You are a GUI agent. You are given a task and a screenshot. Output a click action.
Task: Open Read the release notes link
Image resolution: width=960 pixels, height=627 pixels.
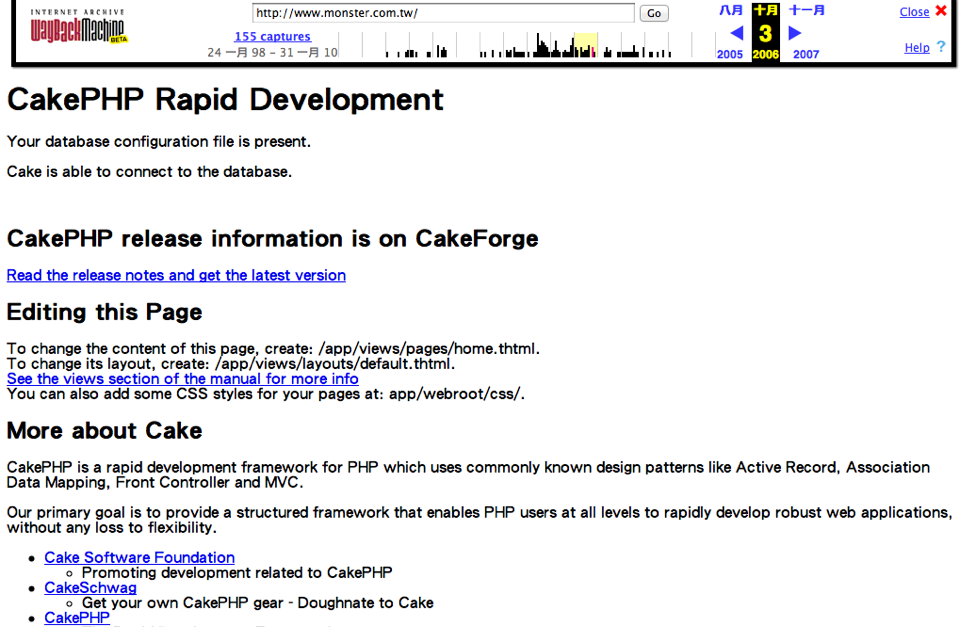point(176,276)
